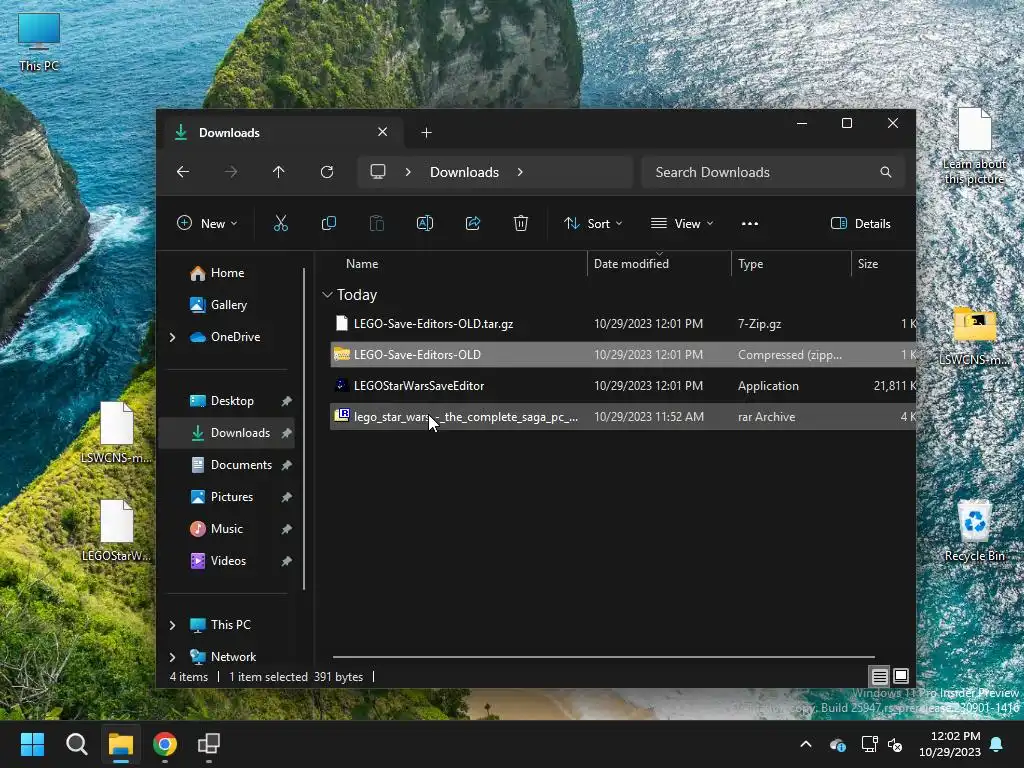Viewport: 1024px width, 768px height.
Task: Refresh the Downloads folder
Action: (327, 172)
